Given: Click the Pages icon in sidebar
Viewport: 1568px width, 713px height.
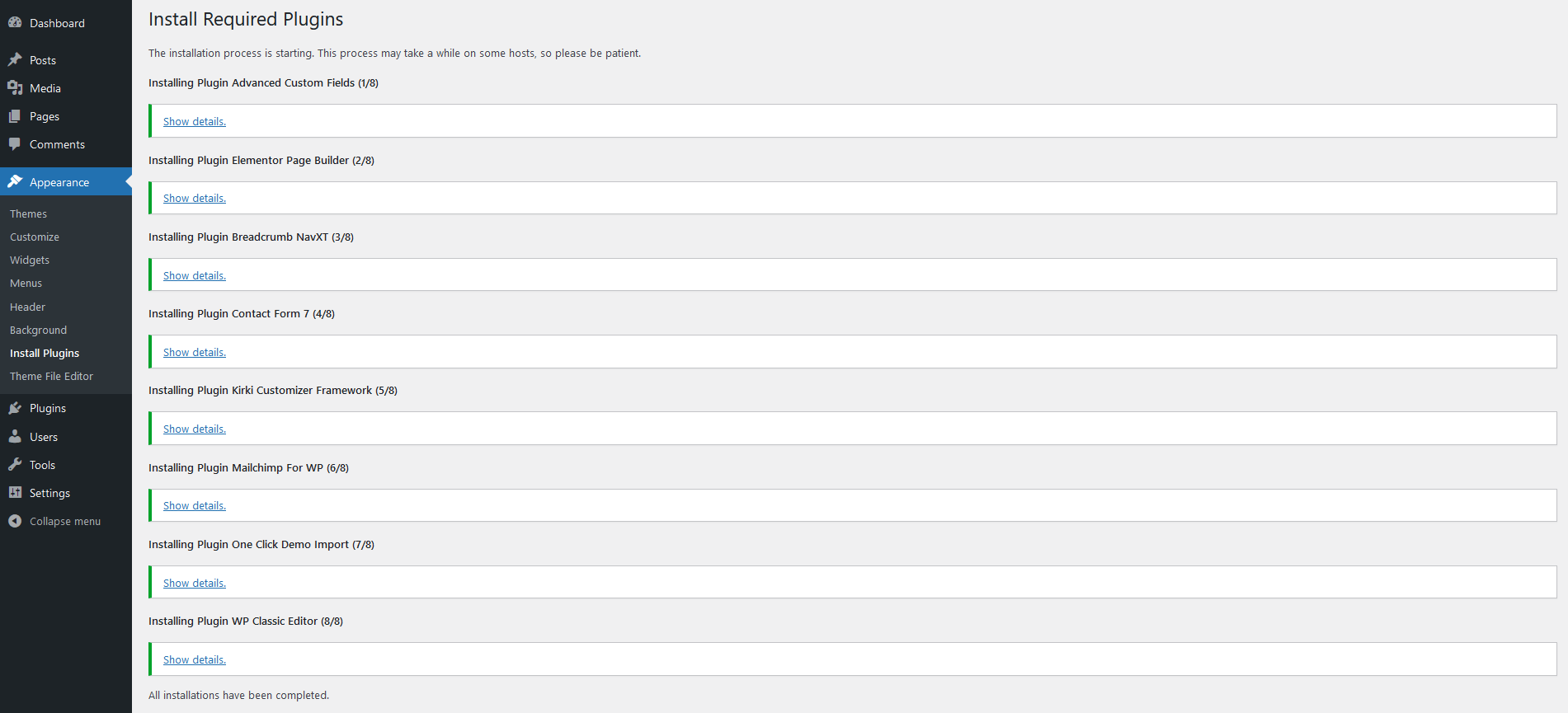Looking at the screenshot, I should click(x=15, y=116).
